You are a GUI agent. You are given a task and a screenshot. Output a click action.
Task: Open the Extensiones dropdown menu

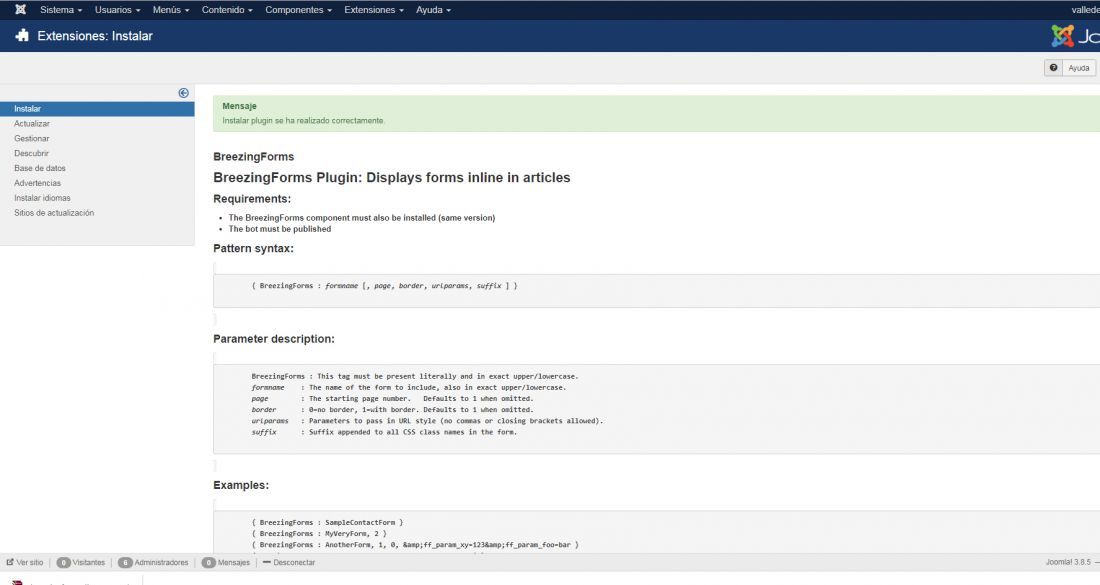point(373,10)
